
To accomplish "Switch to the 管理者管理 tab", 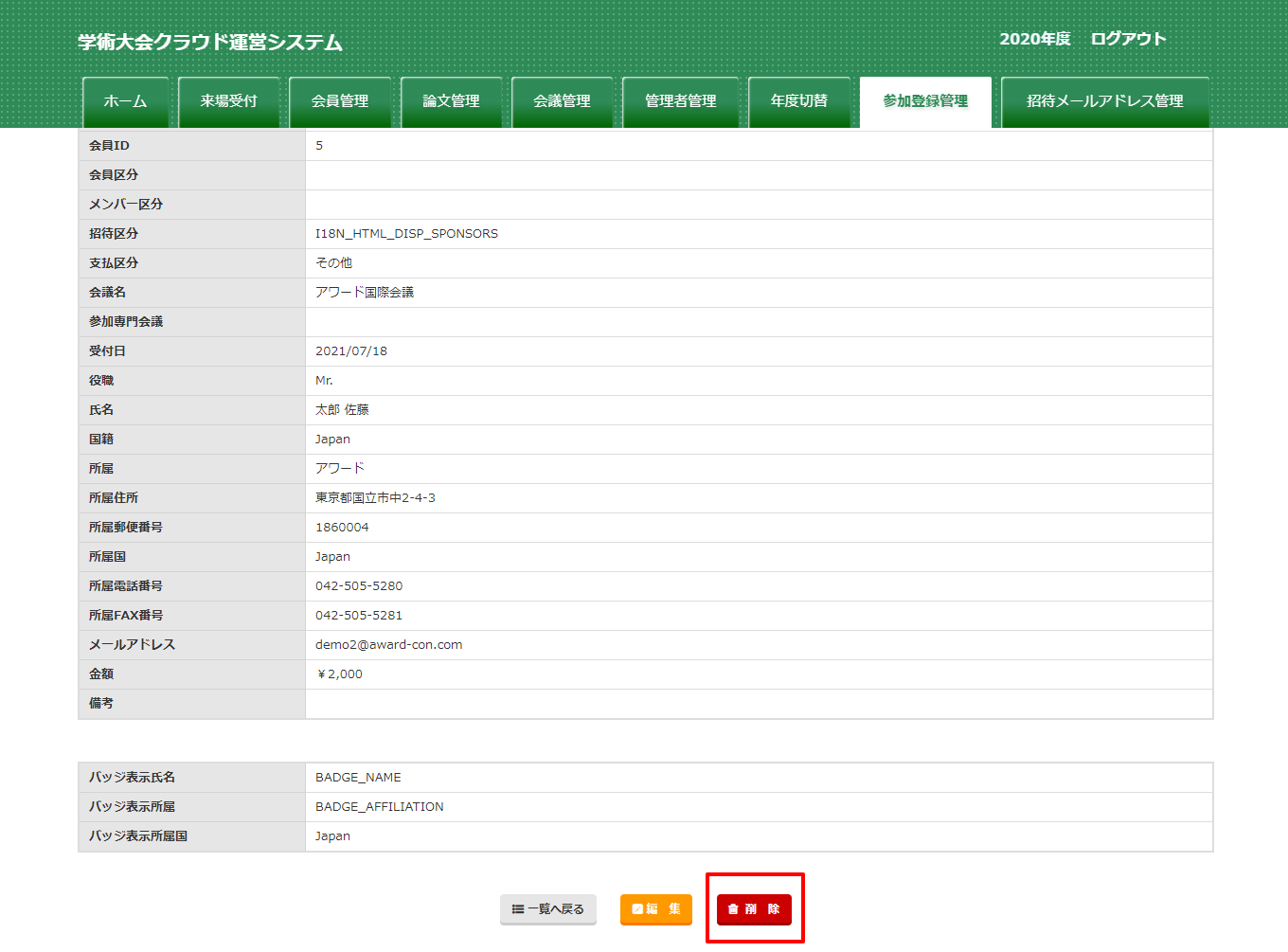I will coord(680,101).
